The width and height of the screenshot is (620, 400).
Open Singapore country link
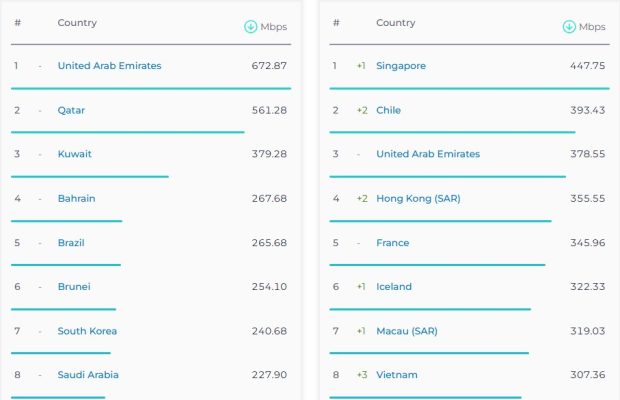point(401,66)
